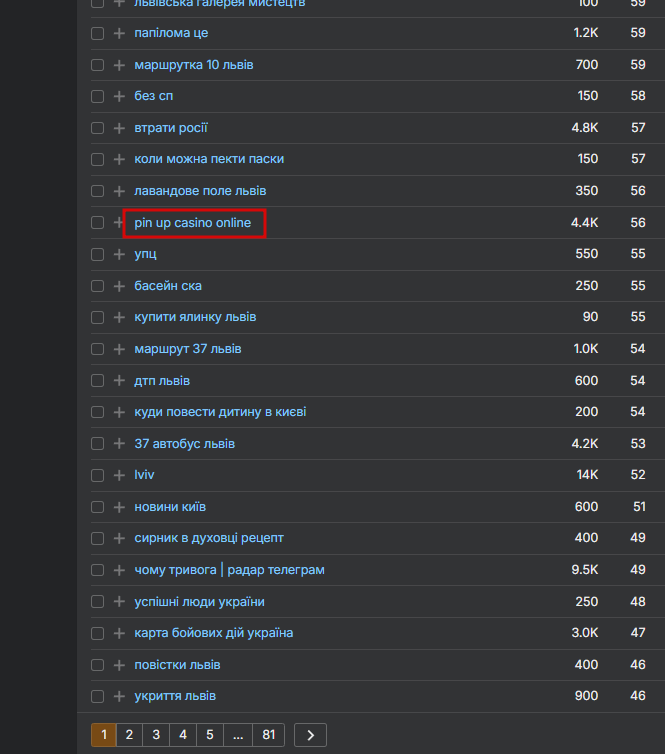Open the pin up casino online keyword
The height and width of the screenshot is (754, 665).
[x=192, y=223]
